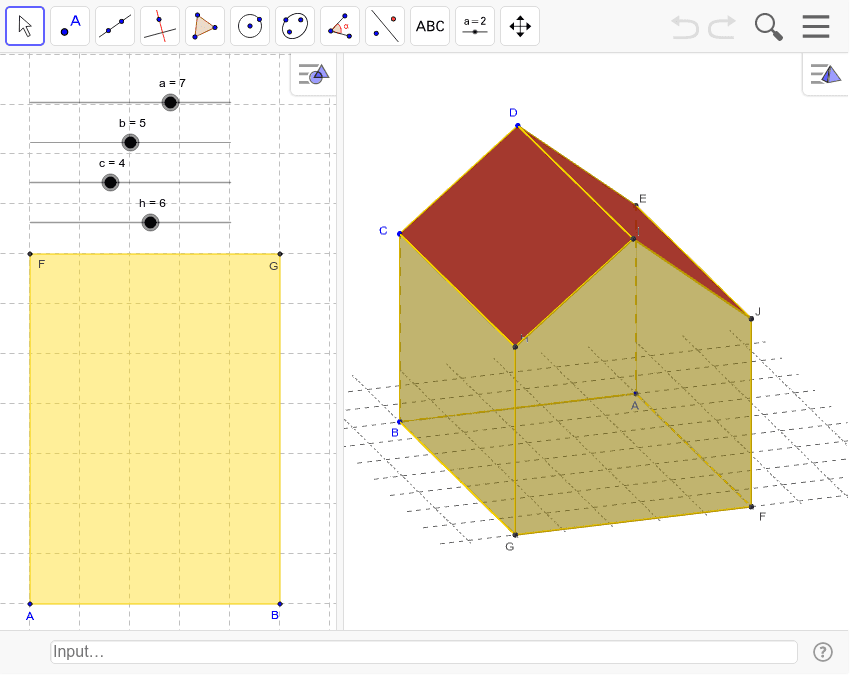The image size is (850, 675).
Task: Select the Circle with Center tool
Action: 250,26
